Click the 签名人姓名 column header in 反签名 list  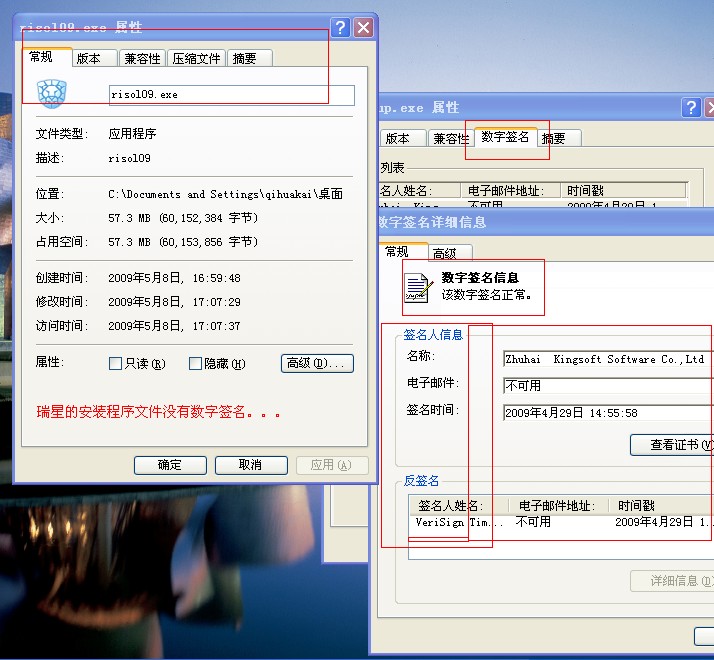coord(459,505)
